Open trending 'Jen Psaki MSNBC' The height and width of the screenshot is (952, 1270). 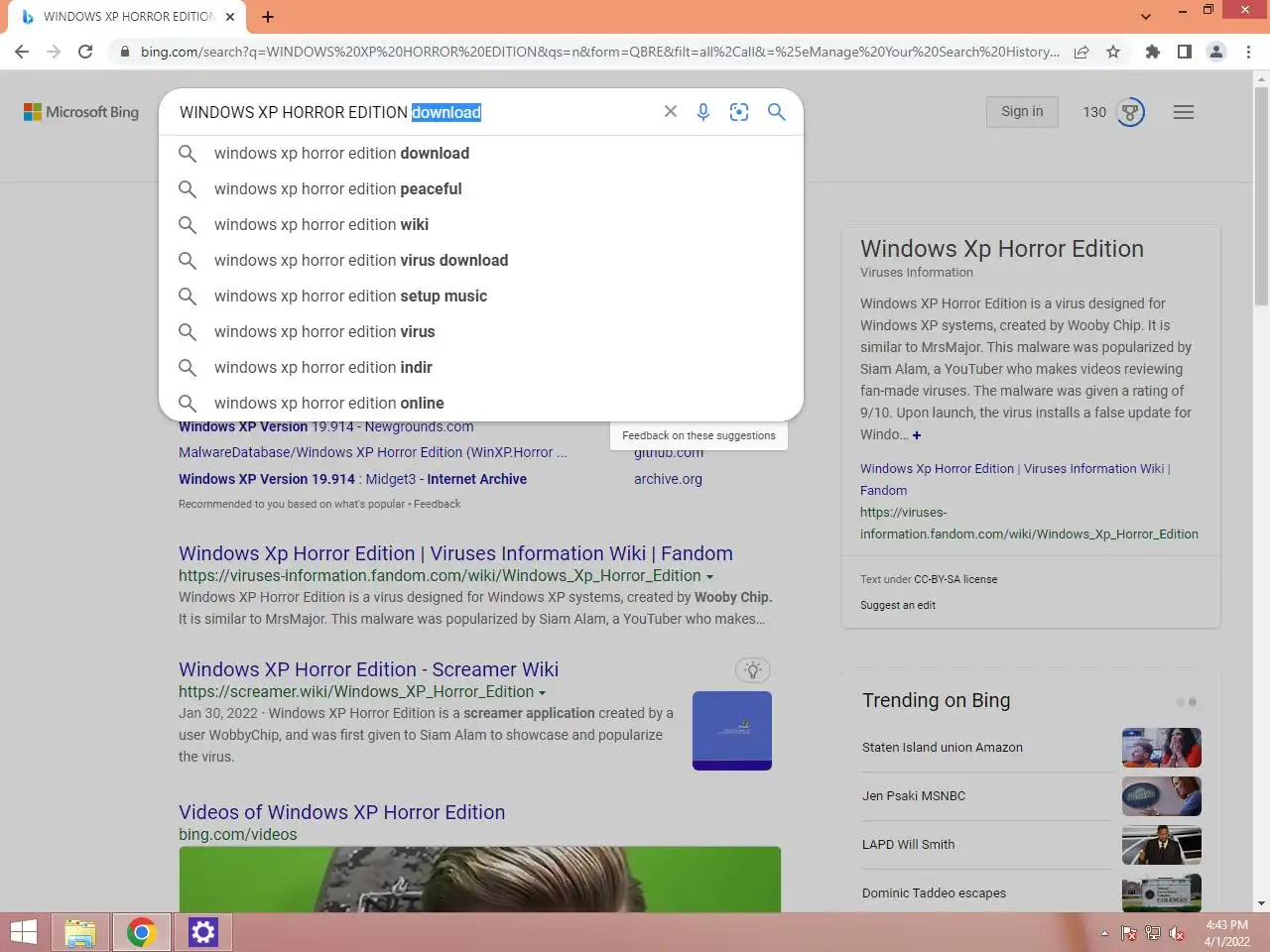click(x=914, y=796)
